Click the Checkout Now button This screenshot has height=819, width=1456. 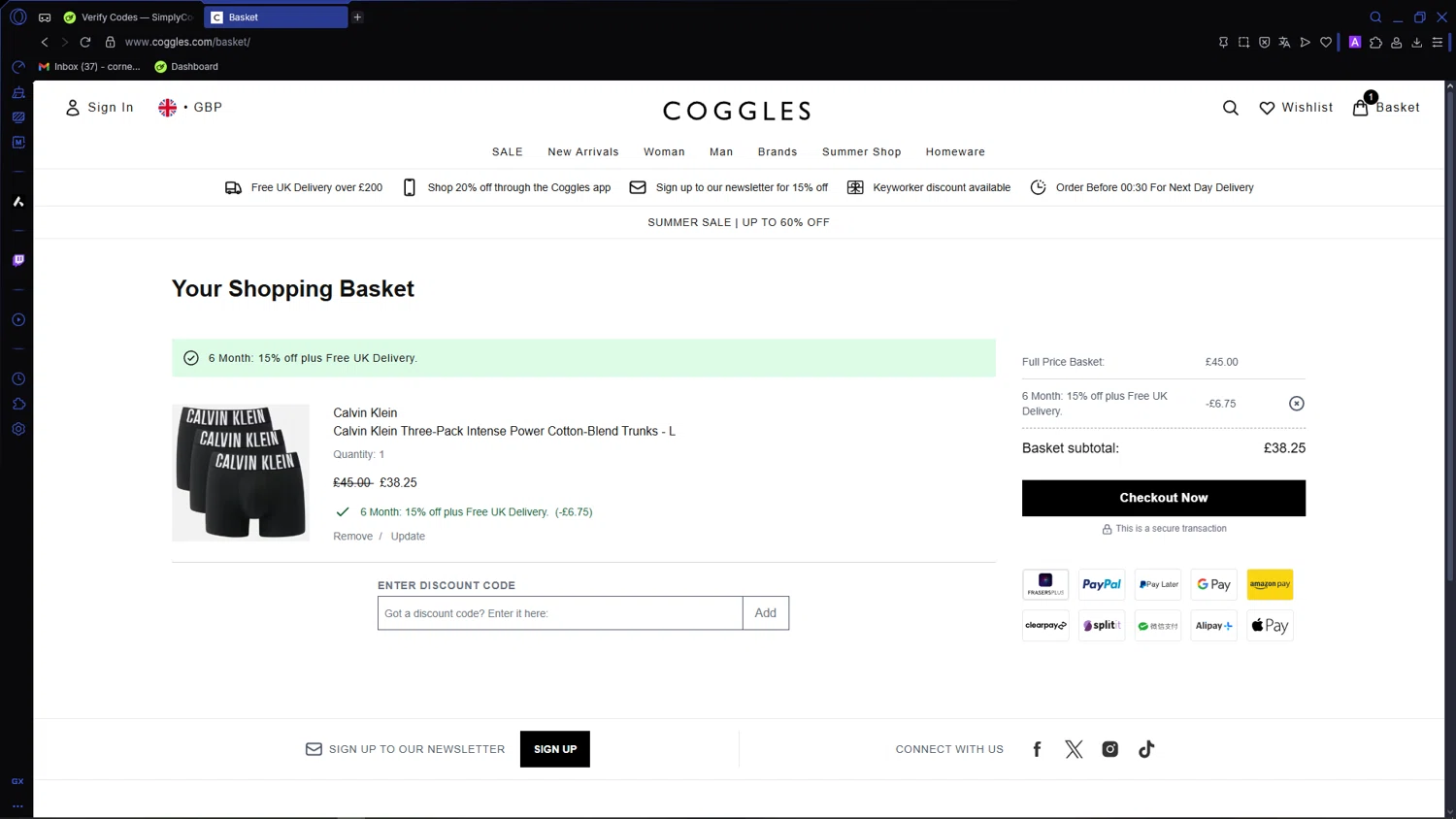click(x=1163, y=498)
